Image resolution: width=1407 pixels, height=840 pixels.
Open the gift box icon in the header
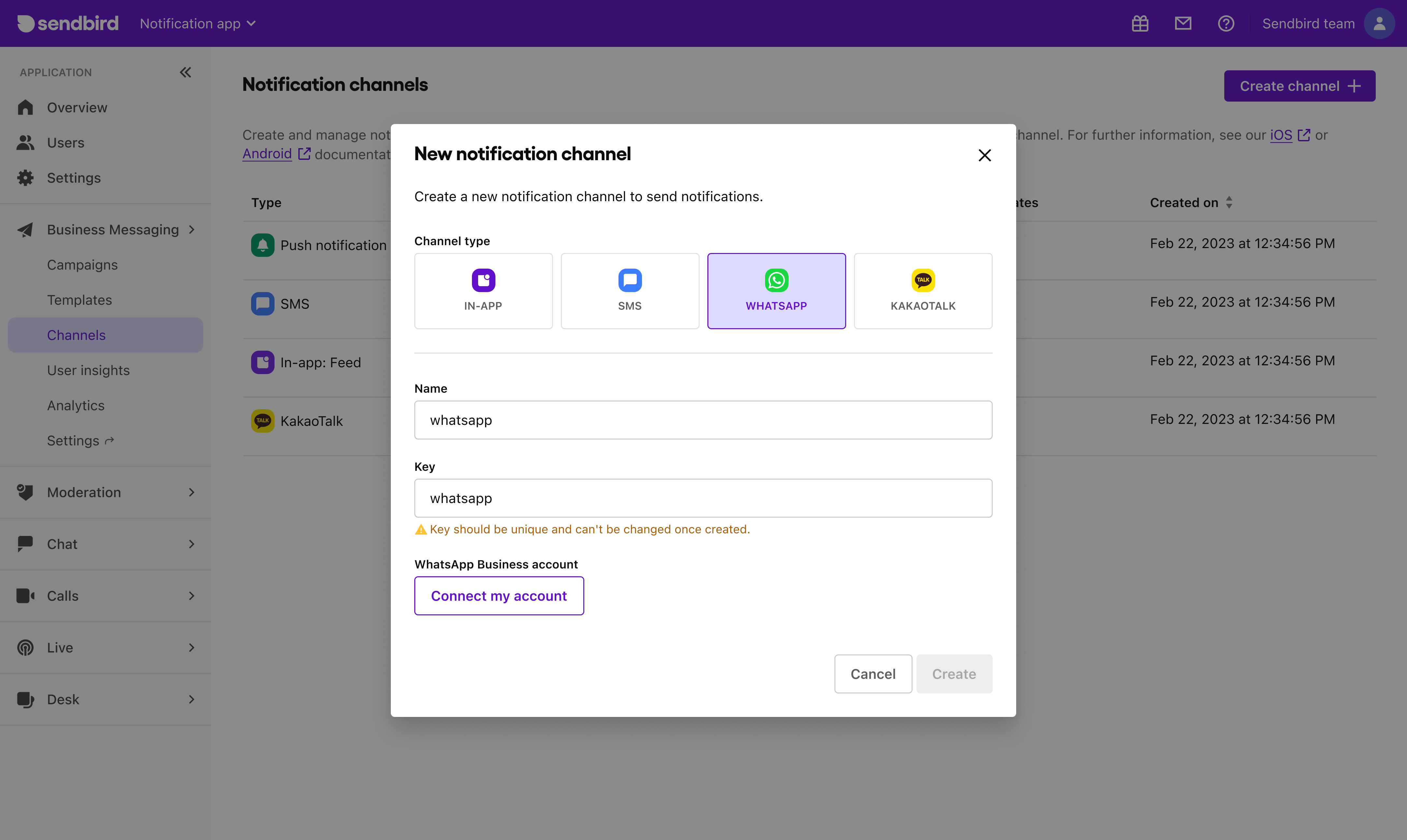(x=1140, y=23)
